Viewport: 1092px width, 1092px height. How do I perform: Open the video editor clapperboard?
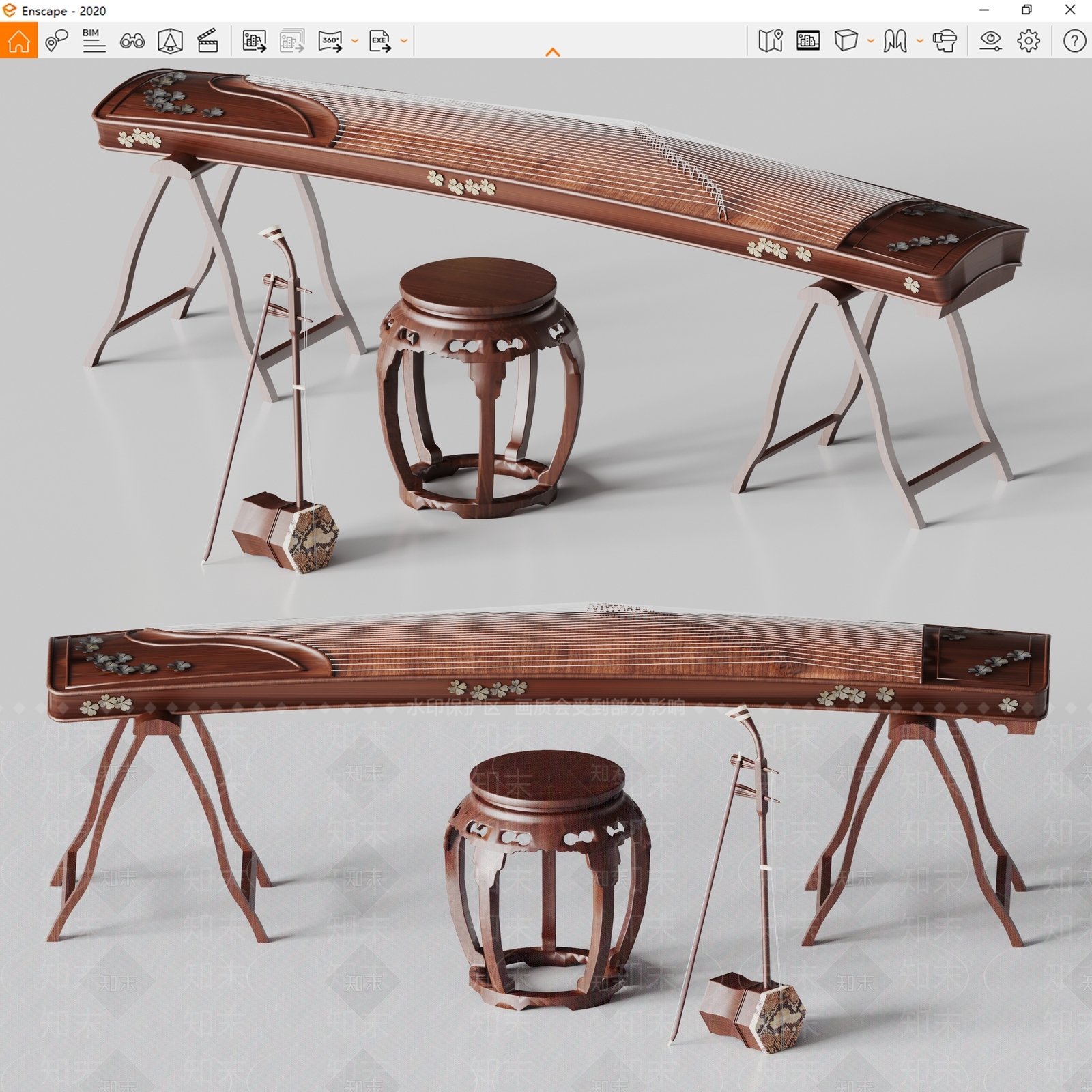pyautogui.click(x=207, y=41)
